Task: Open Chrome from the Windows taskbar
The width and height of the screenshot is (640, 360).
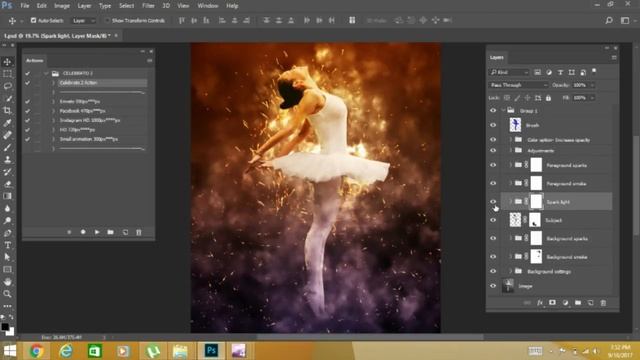Action: pos(36,351)
